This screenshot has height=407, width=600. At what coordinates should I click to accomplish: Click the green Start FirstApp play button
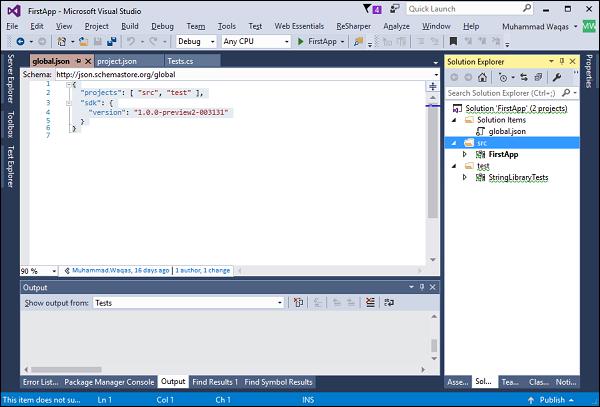coord(301,42)
